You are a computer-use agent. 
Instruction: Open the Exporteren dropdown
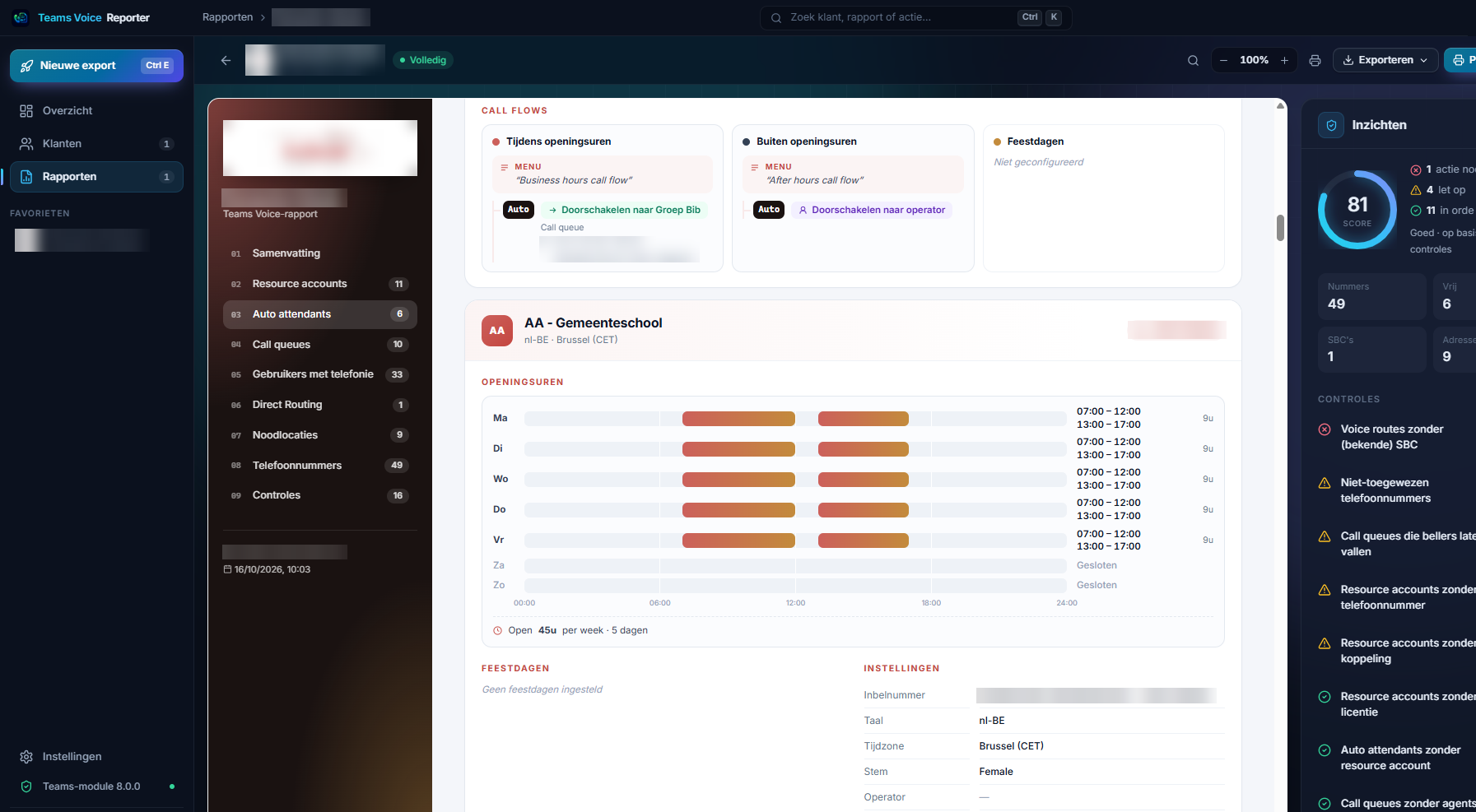tap(1385, 60)
